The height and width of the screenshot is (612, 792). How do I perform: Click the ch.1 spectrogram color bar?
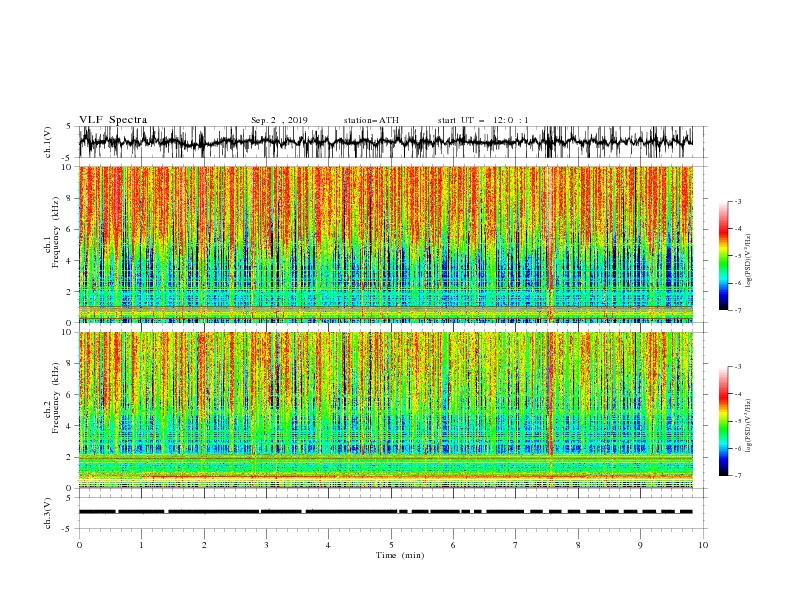(723, 256)
